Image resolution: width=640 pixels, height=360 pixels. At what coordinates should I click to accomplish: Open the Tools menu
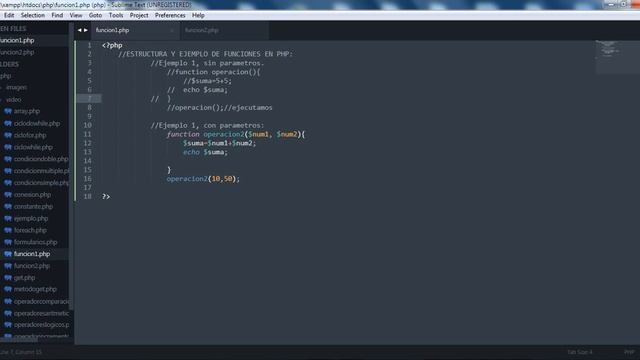(116, 16)
